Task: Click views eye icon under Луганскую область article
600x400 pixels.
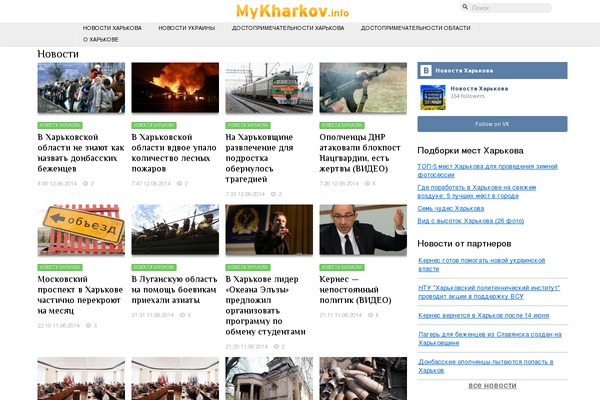Action: pyautogui.click(x=183, y=315)
